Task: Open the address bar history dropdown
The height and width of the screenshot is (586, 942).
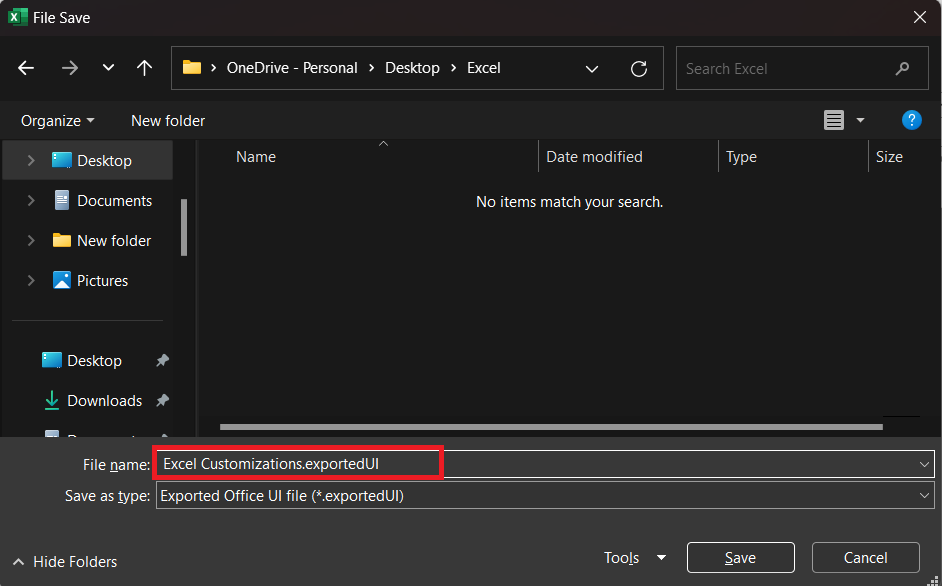Action: point(592,69)
